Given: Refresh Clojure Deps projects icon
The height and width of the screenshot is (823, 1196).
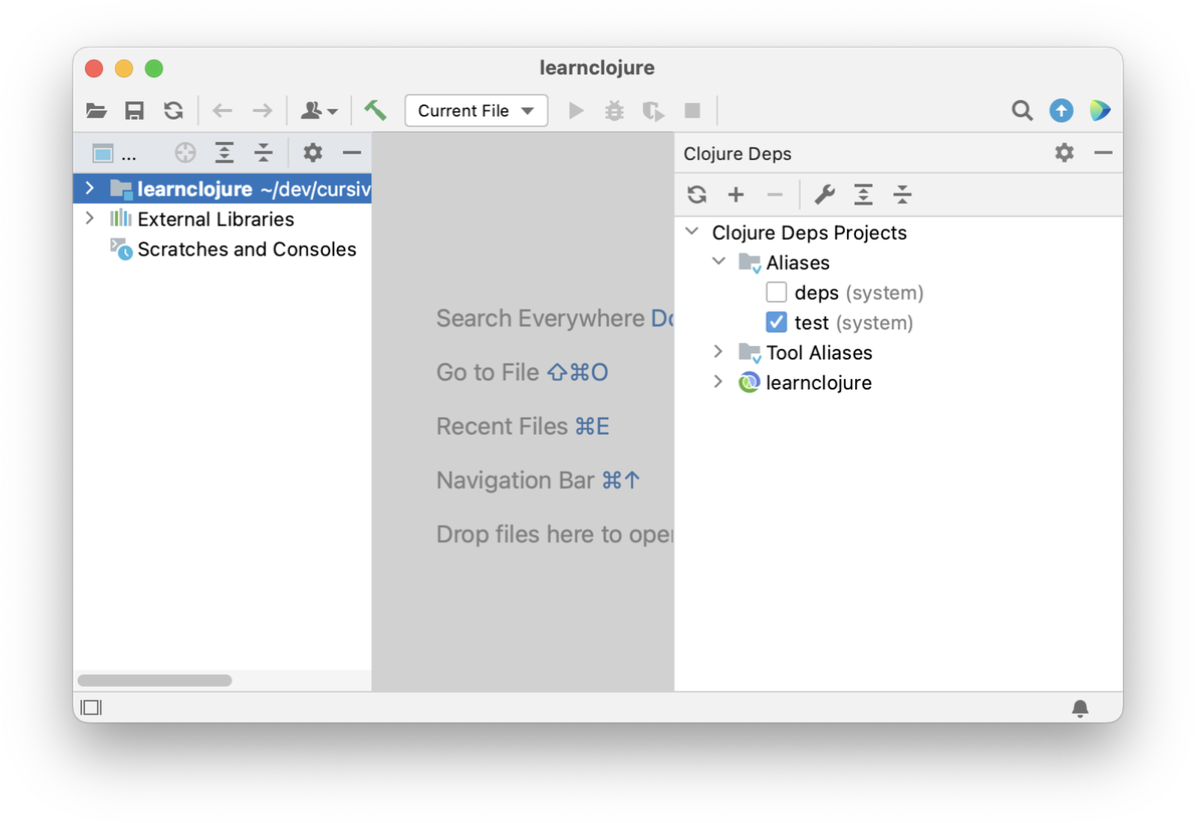Looking at the screenshot, I should coord(696,194).
